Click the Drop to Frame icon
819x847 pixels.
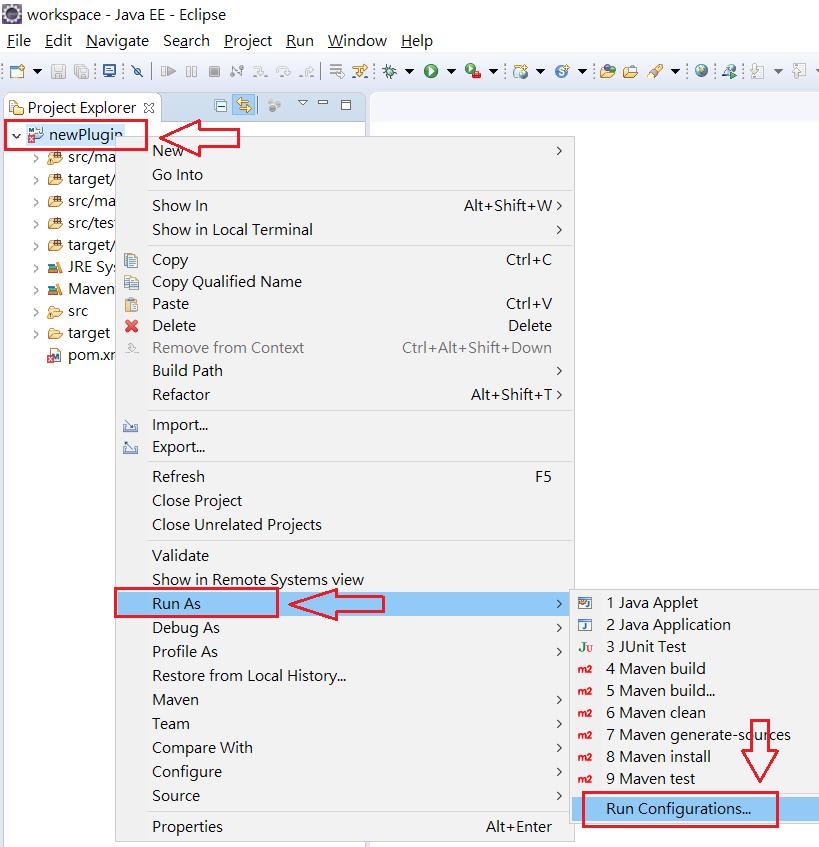337,71
